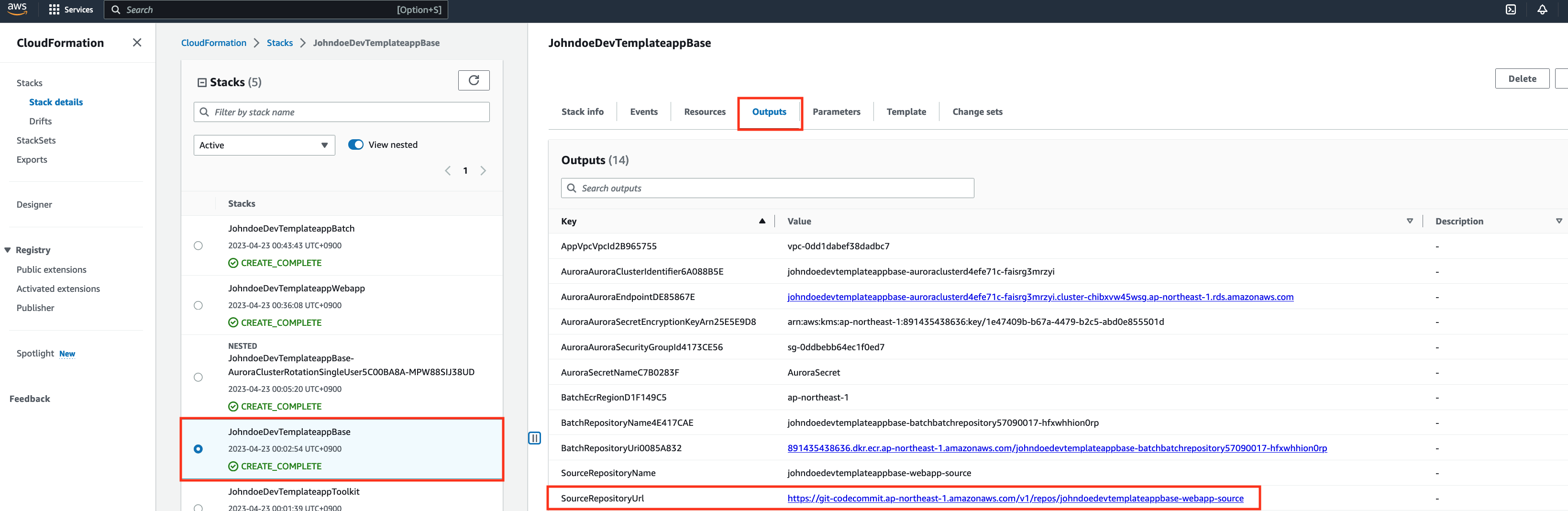Collapse the Registry section
Viewport: 1568px width, 511px height.
(8, 250)
